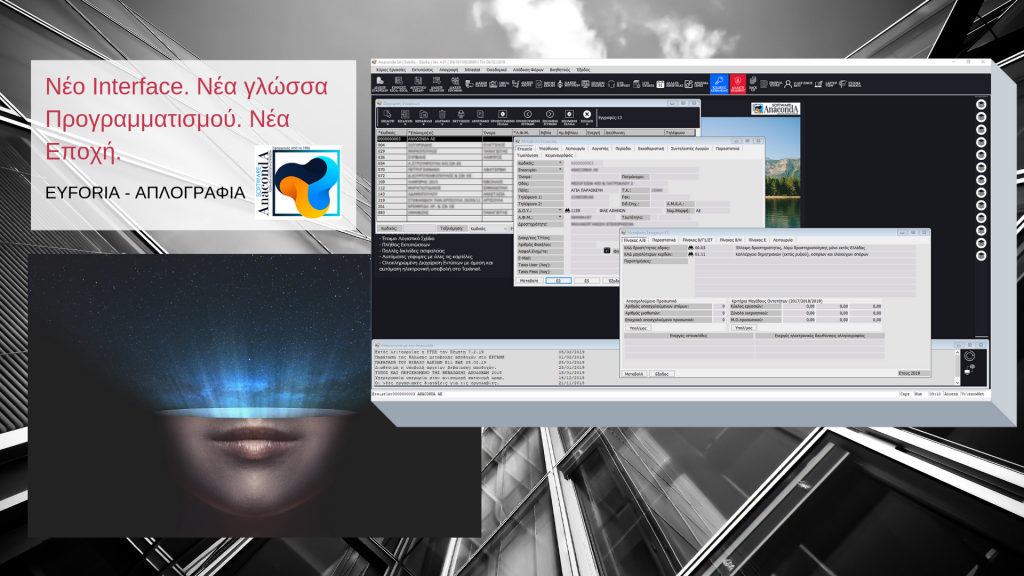Open the Απόδοση Φόρων menu

(x=528, y=69)
